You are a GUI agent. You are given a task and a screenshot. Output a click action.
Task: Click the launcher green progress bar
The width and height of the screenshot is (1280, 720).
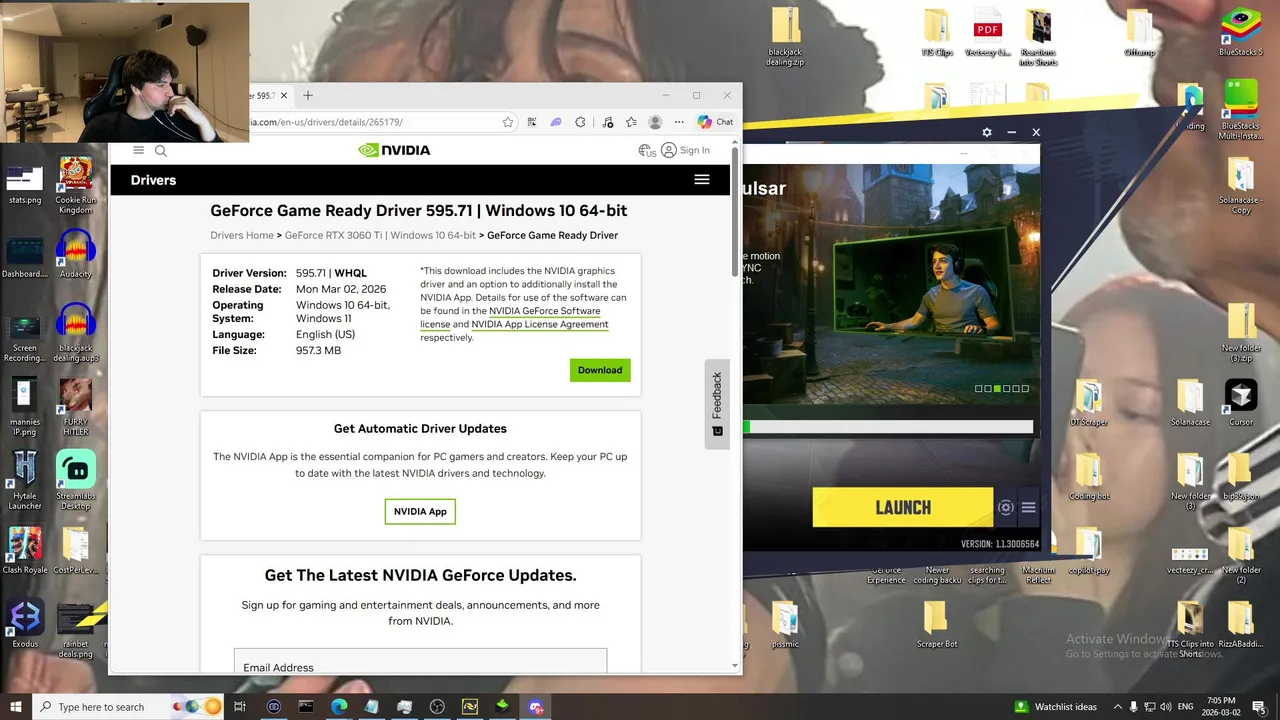point(888,427)
